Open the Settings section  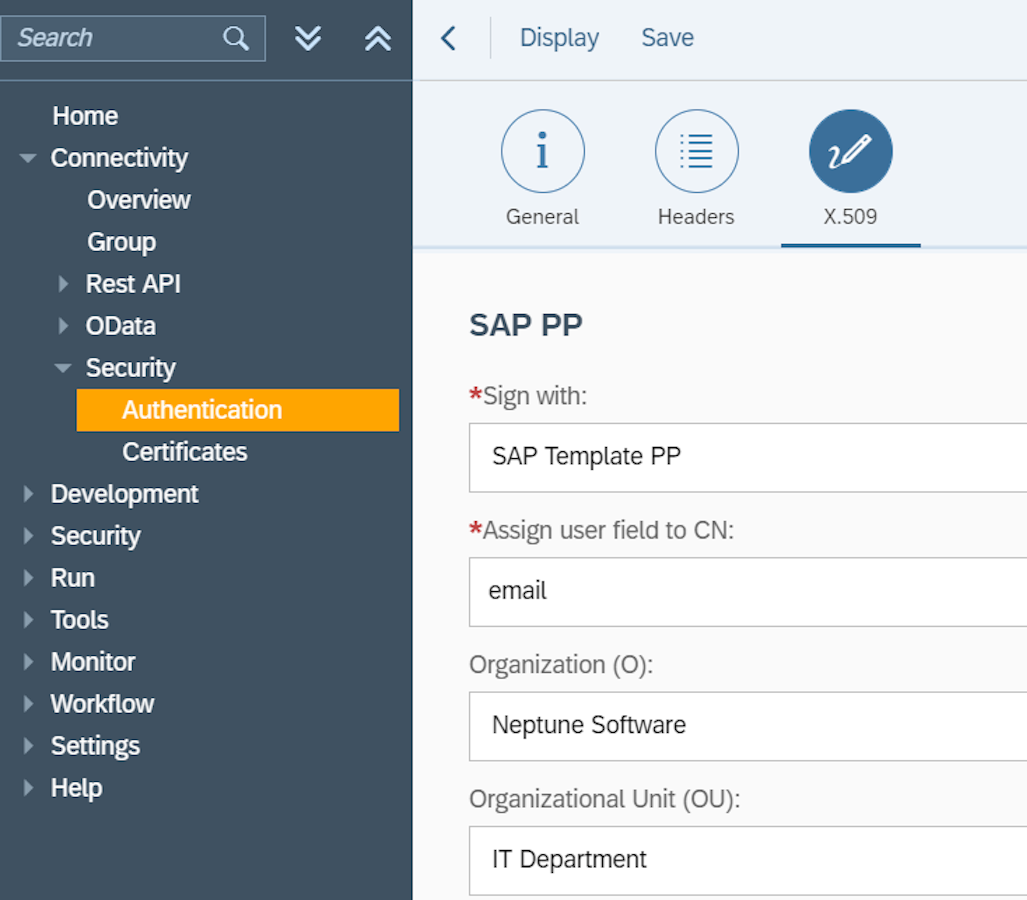click(x=95, y=745)
